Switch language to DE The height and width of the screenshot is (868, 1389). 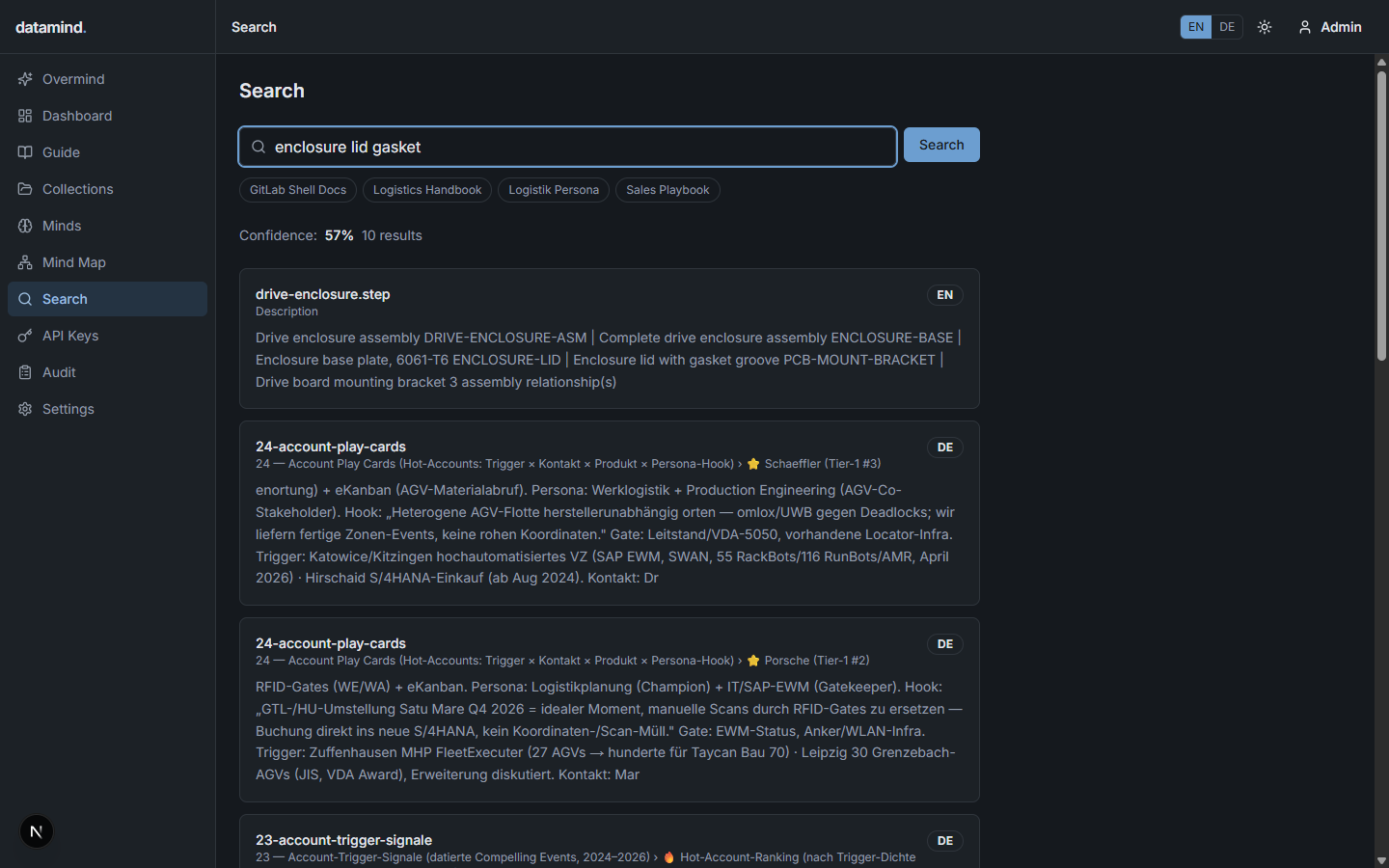[x=1227, y=27]
